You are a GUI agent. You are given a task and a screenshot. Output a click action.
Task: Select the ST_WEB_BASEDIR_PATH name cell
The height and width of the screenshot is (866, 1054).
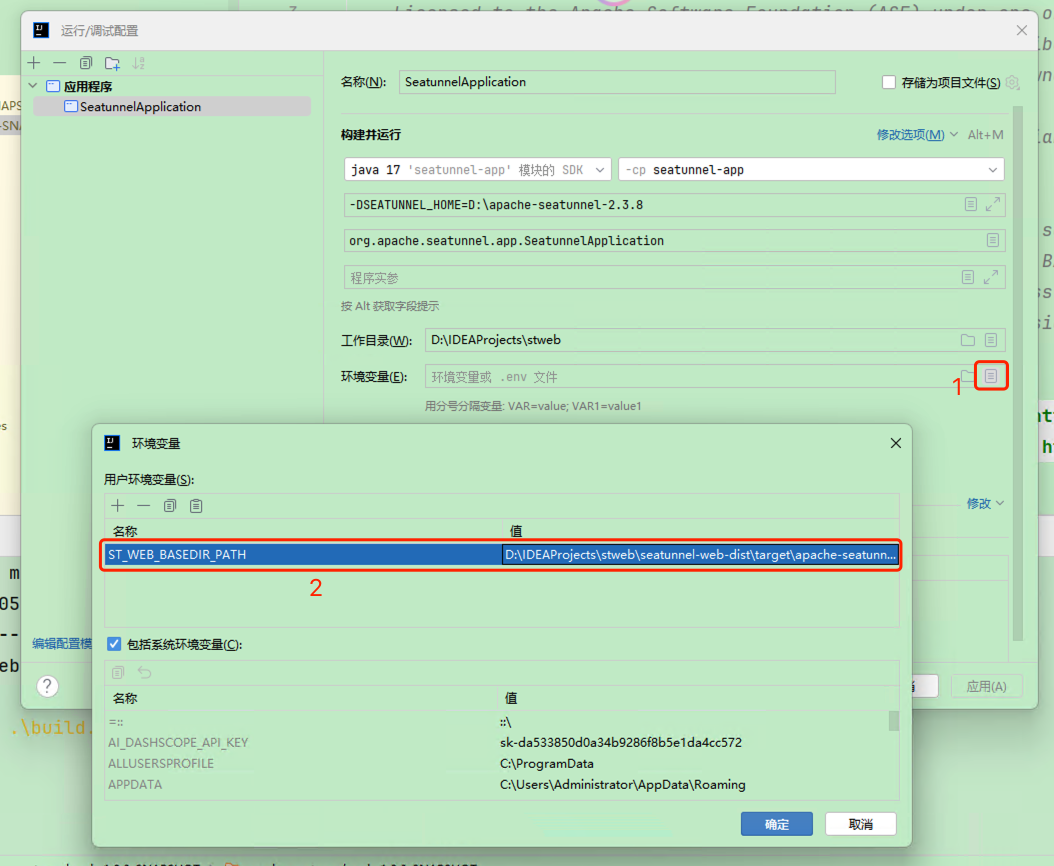click(x=303, y=555)
